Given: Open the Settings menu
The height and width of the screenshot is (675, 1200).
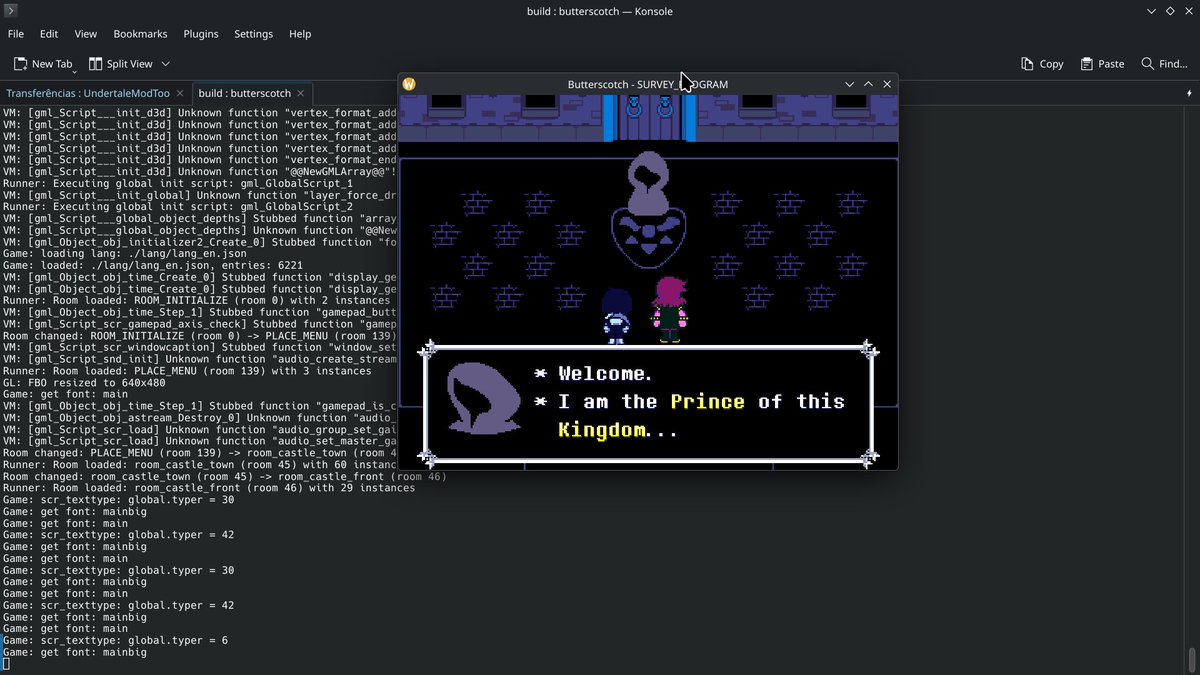Looking at the screenshot, I should point(253,33).
